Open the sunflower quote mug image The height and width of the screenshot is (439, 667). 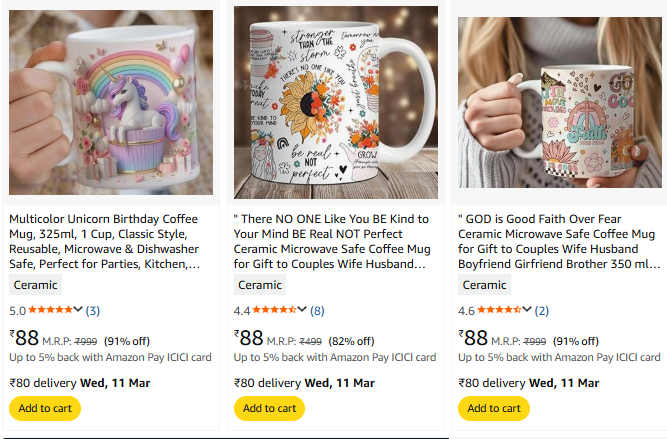tap(335, 103)
